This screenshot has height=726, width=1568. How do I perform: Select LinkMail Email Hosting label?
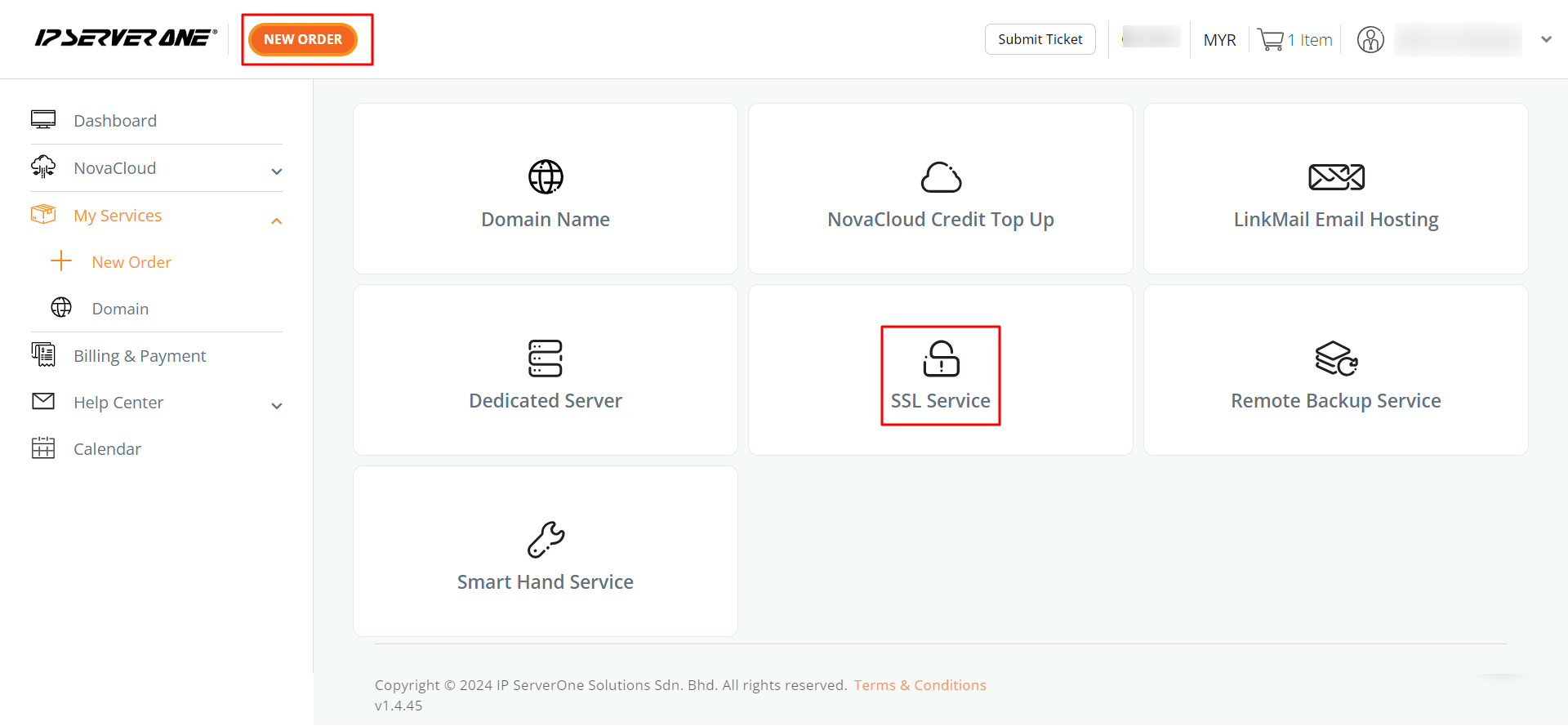(x=1336, y=220)
